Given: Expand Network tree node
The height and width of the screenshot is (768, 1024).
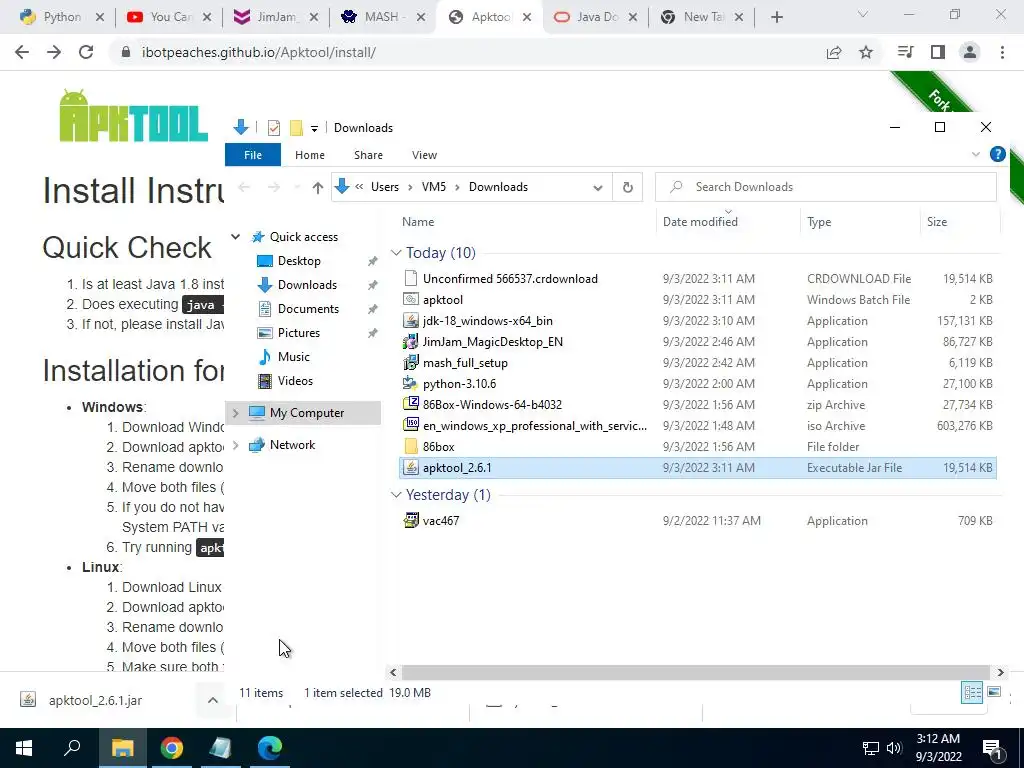Looking at the screenshot, I should point(236,445).
